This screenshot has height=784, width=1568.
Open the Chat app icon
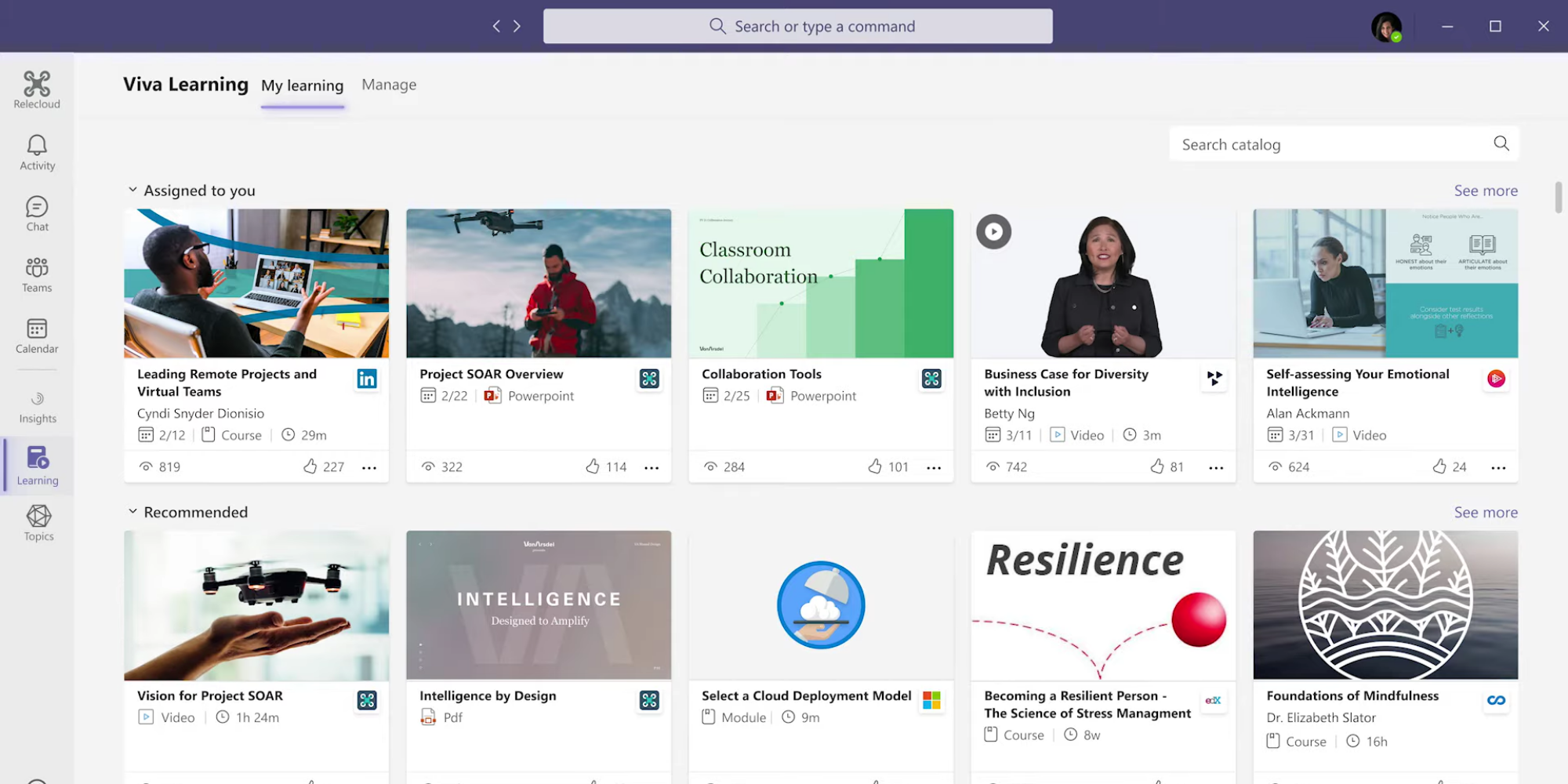(37, 213)
